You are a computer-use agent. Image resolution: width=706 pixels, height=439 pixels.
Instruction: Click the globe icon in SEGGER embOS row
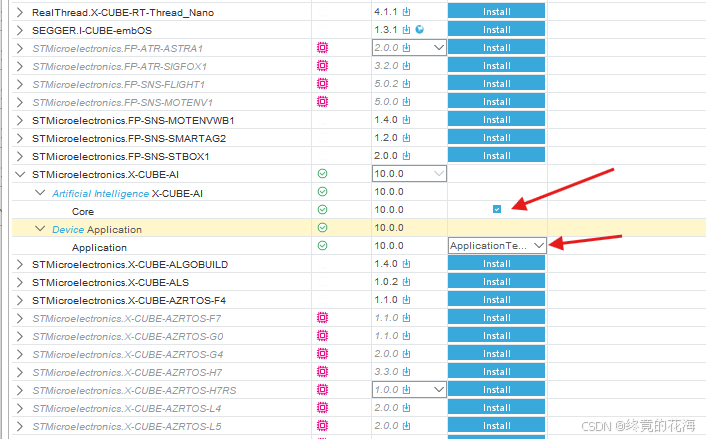420,29
